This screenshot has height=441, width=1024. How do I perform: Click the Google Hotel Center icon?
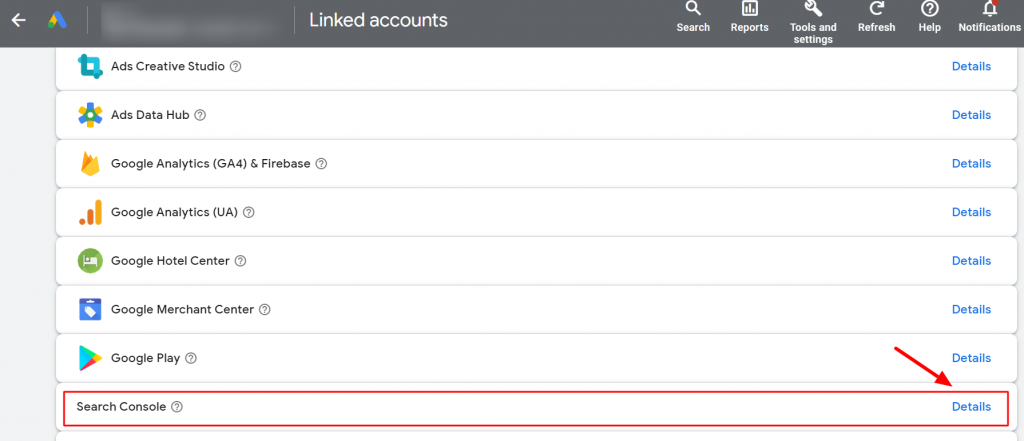90,261
